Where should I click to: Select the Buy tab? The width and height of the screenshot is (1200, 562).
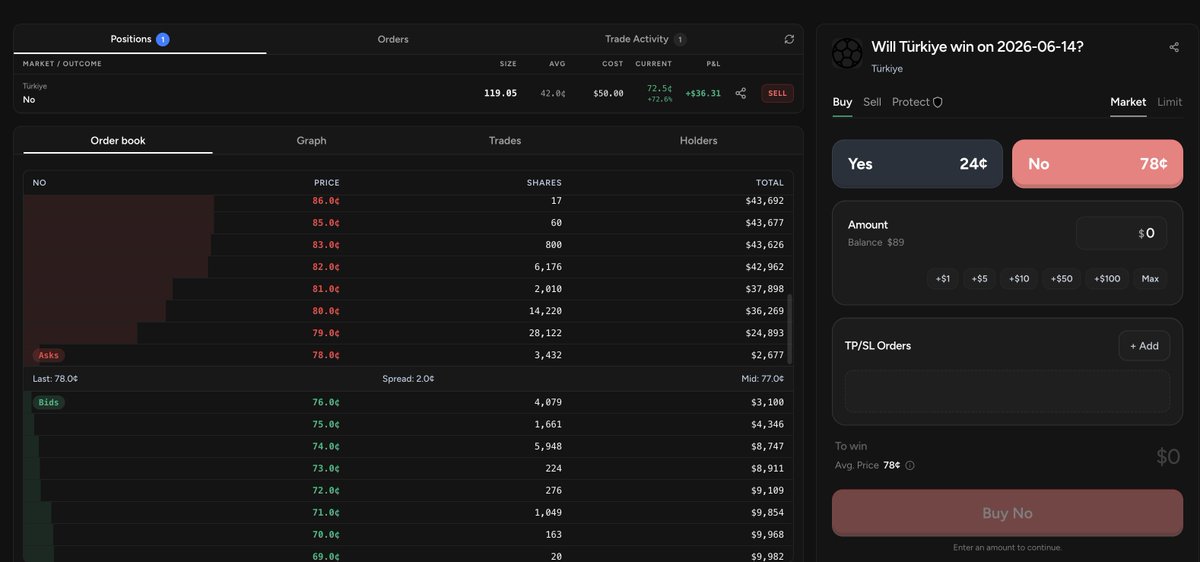click(x=842, y=102)
